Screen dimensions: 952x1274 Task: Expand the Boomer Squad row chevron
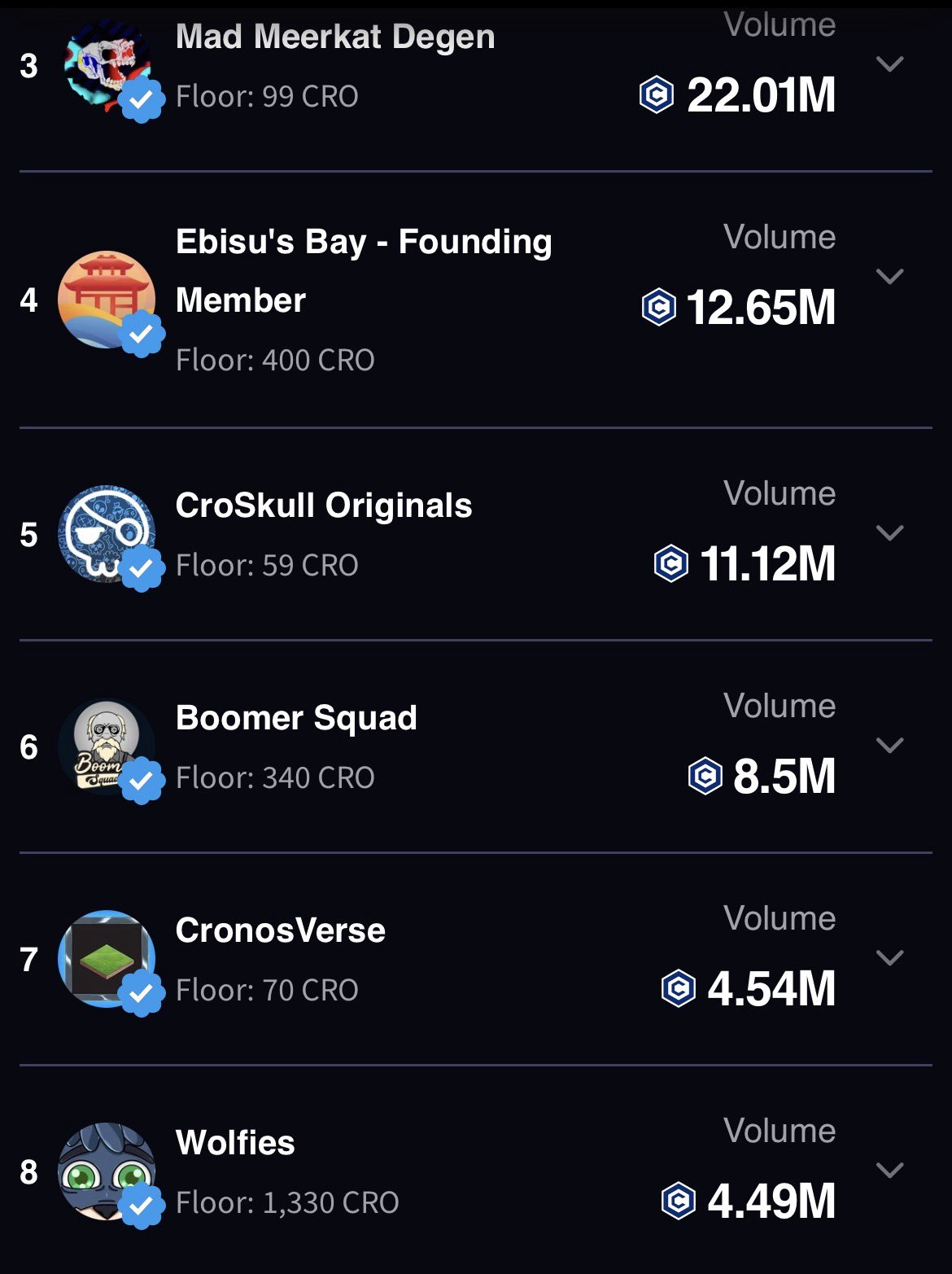click(x=890, y=745)
